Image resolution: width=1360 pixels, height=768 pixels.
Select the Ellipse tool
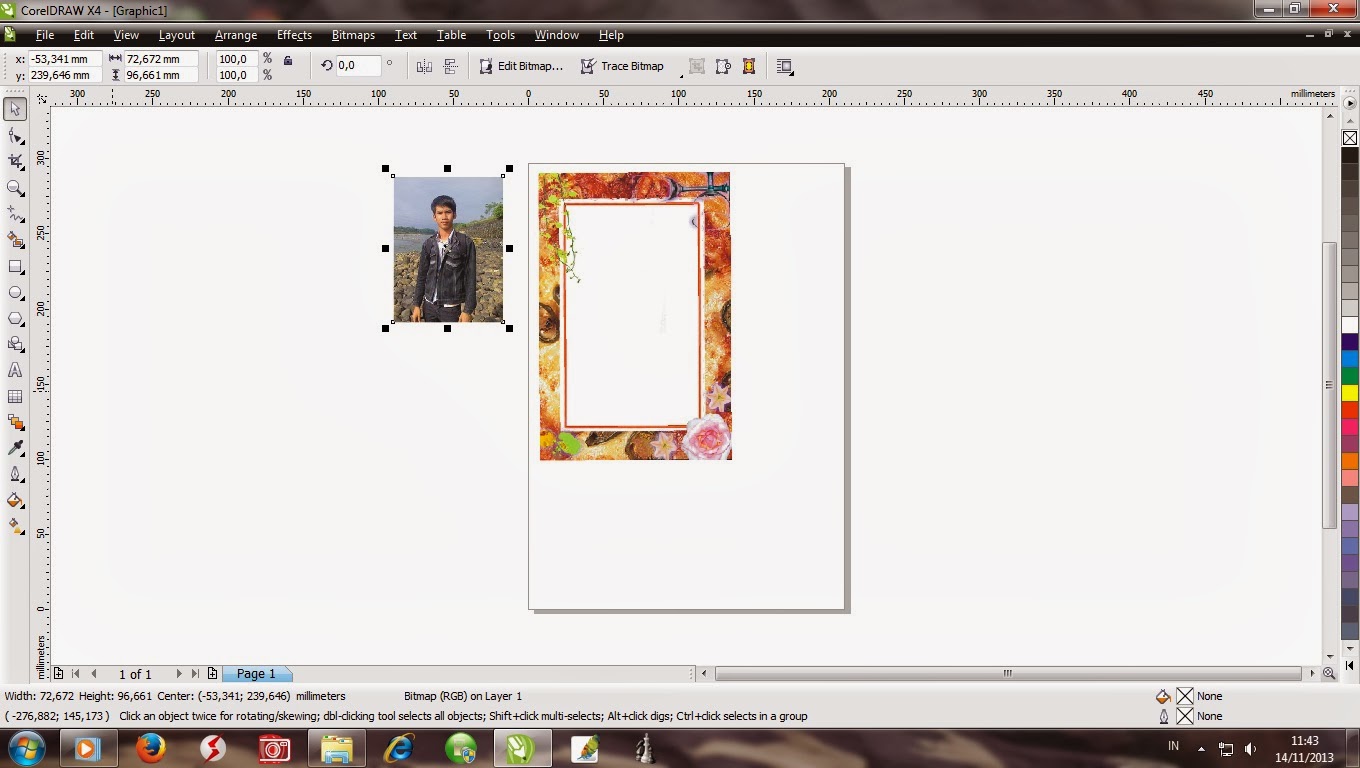[x=15, y=292]
